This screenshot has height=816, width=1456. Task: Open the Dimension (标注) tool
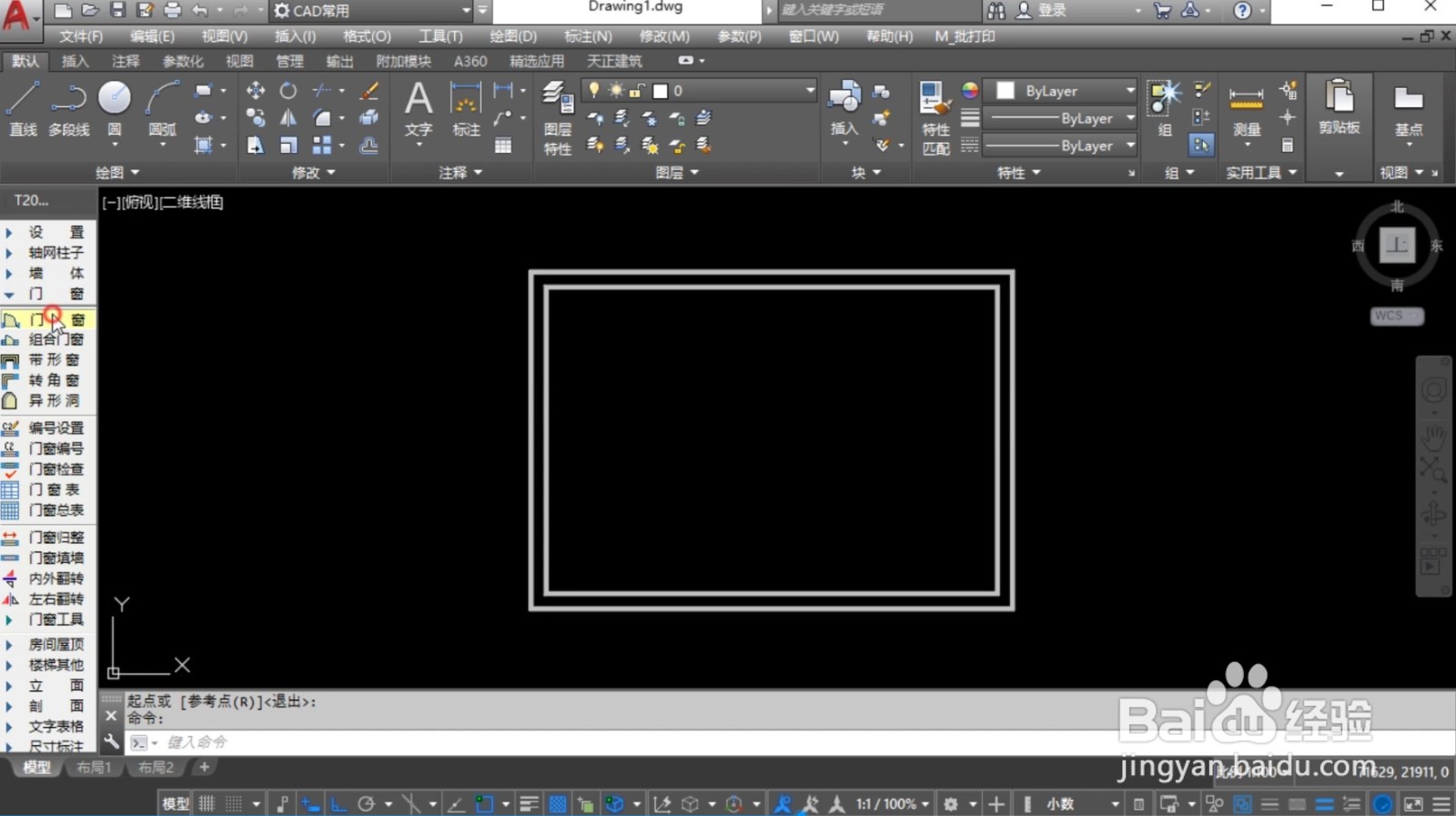point(466,108)
